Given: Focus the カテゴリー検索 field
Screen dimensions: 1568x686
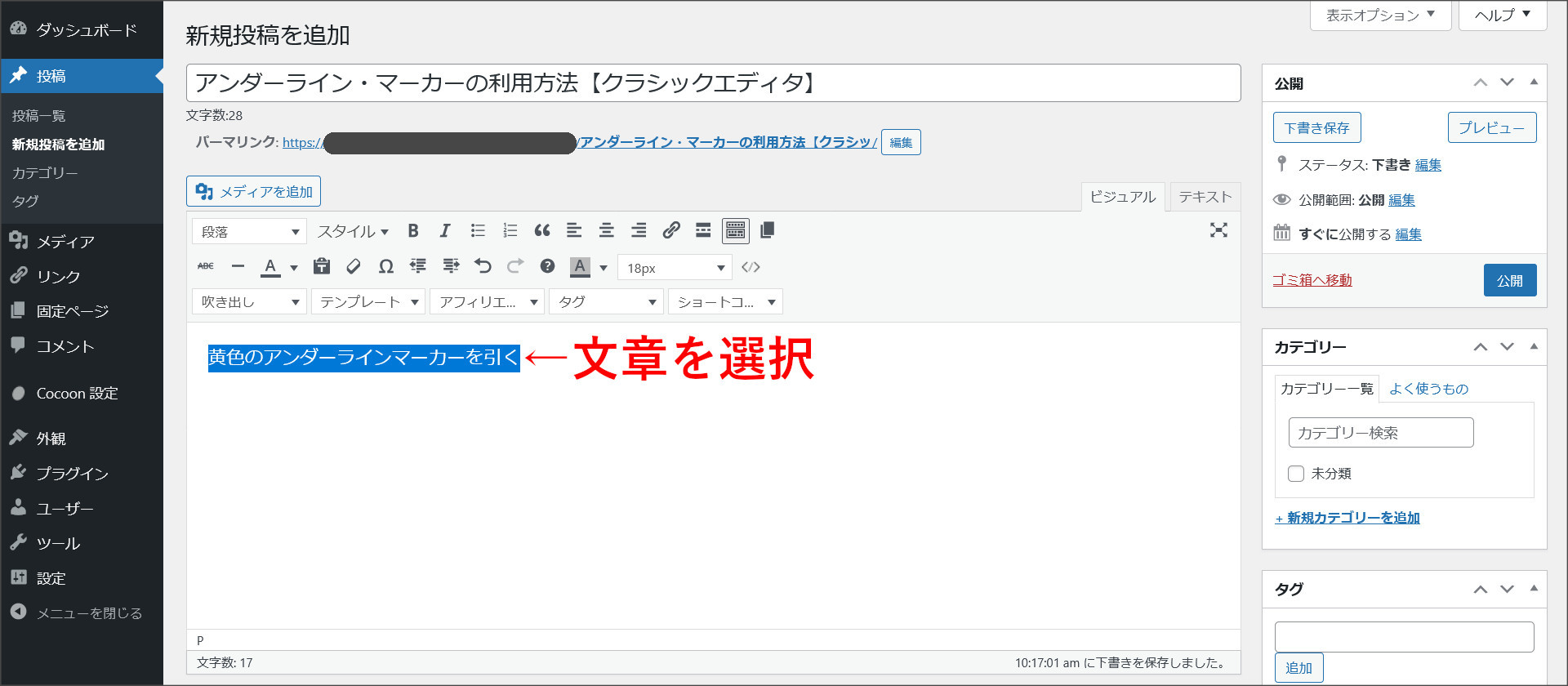Looking at the screenshot, I should 1381,433.
